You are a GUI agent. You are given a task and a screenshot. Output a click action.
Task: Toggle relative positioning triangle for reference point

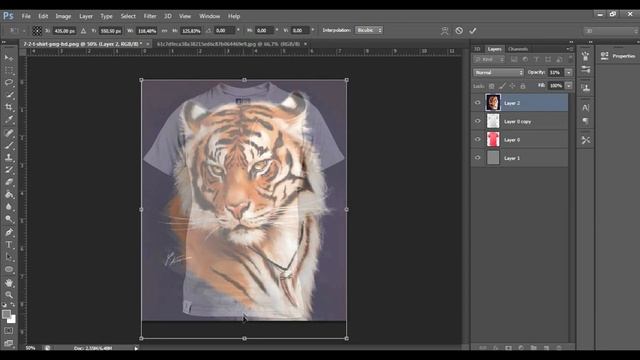(x=83, y=31)
